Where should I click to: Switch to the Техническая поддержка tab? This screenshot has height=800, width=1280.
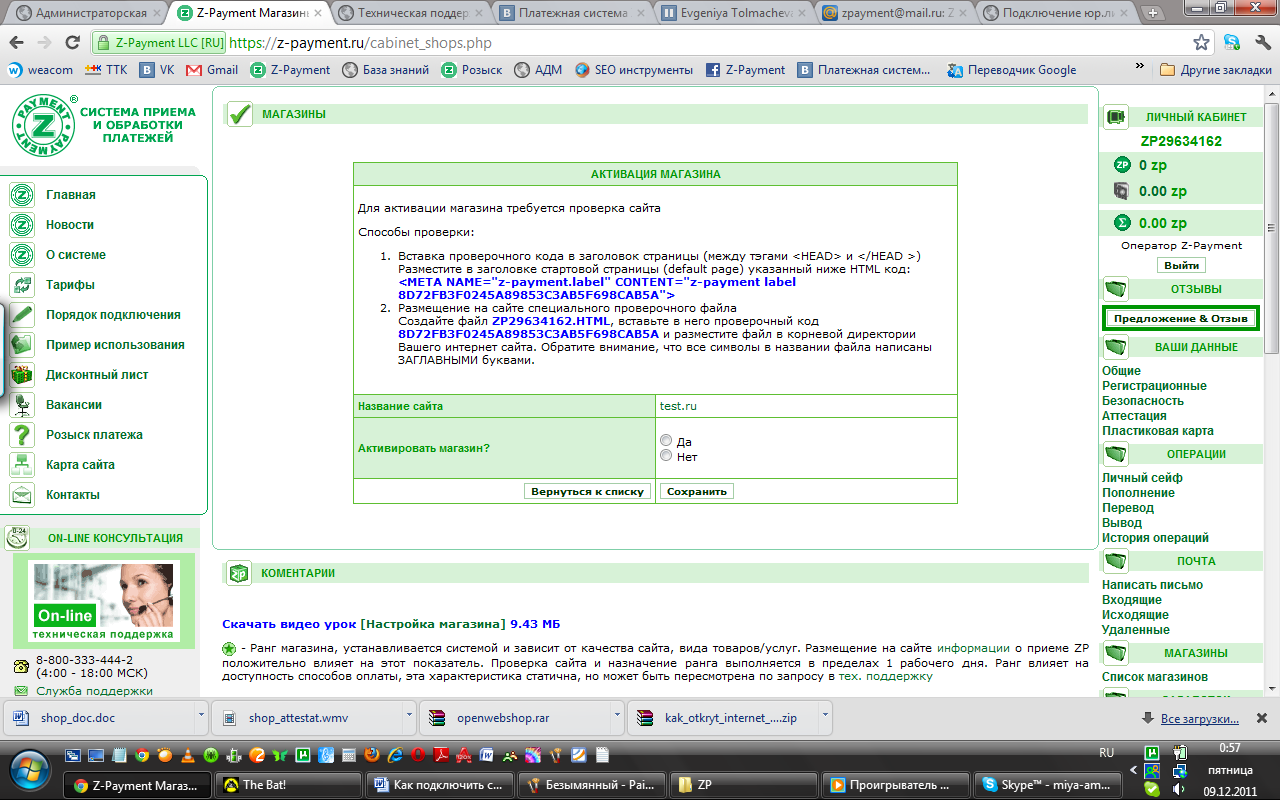[x=409, y=14]
